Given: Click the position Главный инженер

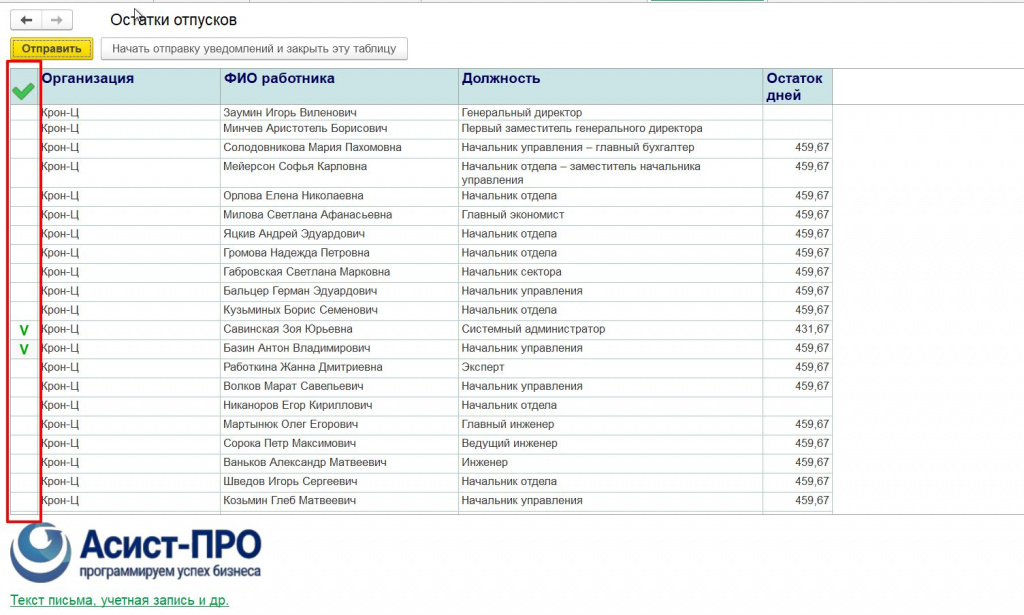Looking at the screenshot, I should 507,424.
